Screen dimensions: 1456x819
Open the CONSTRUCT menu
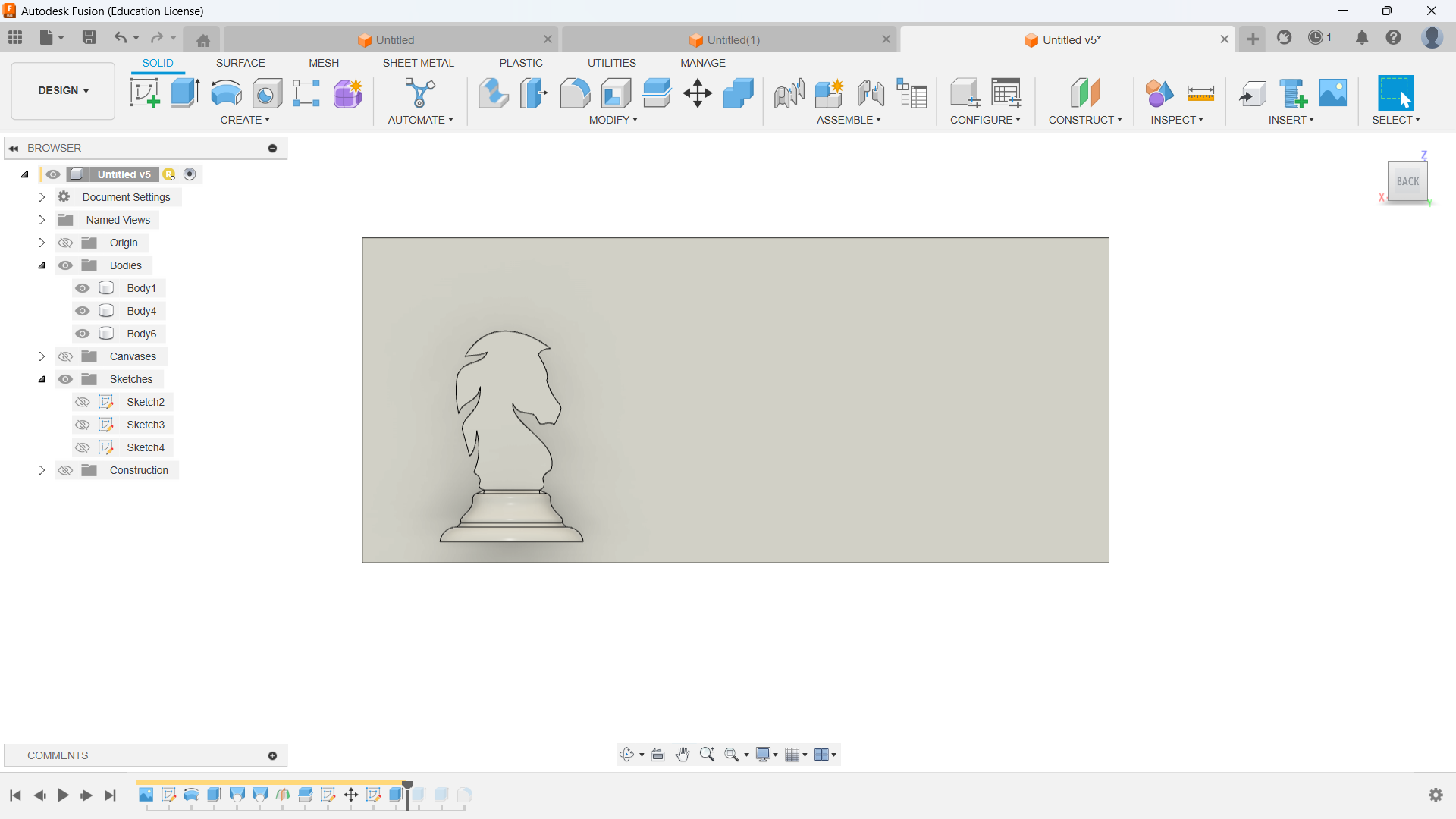pos(1084,120)
